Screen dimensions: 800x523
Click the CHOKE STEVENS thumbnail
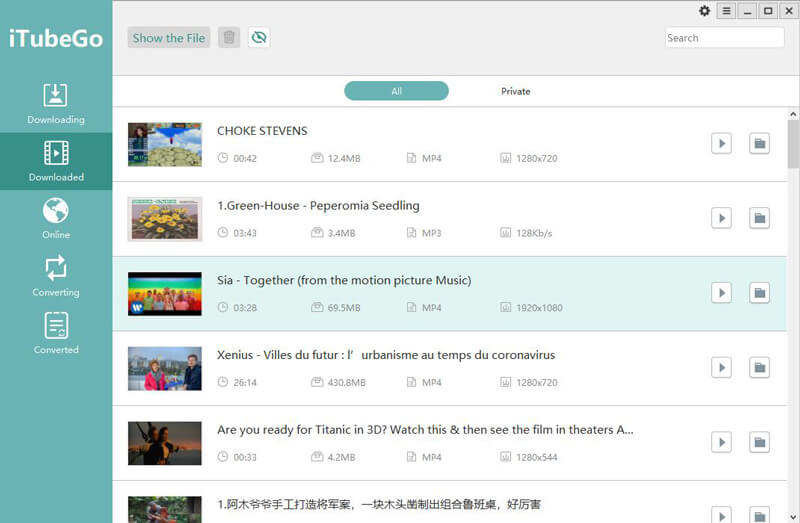(165, 144)
